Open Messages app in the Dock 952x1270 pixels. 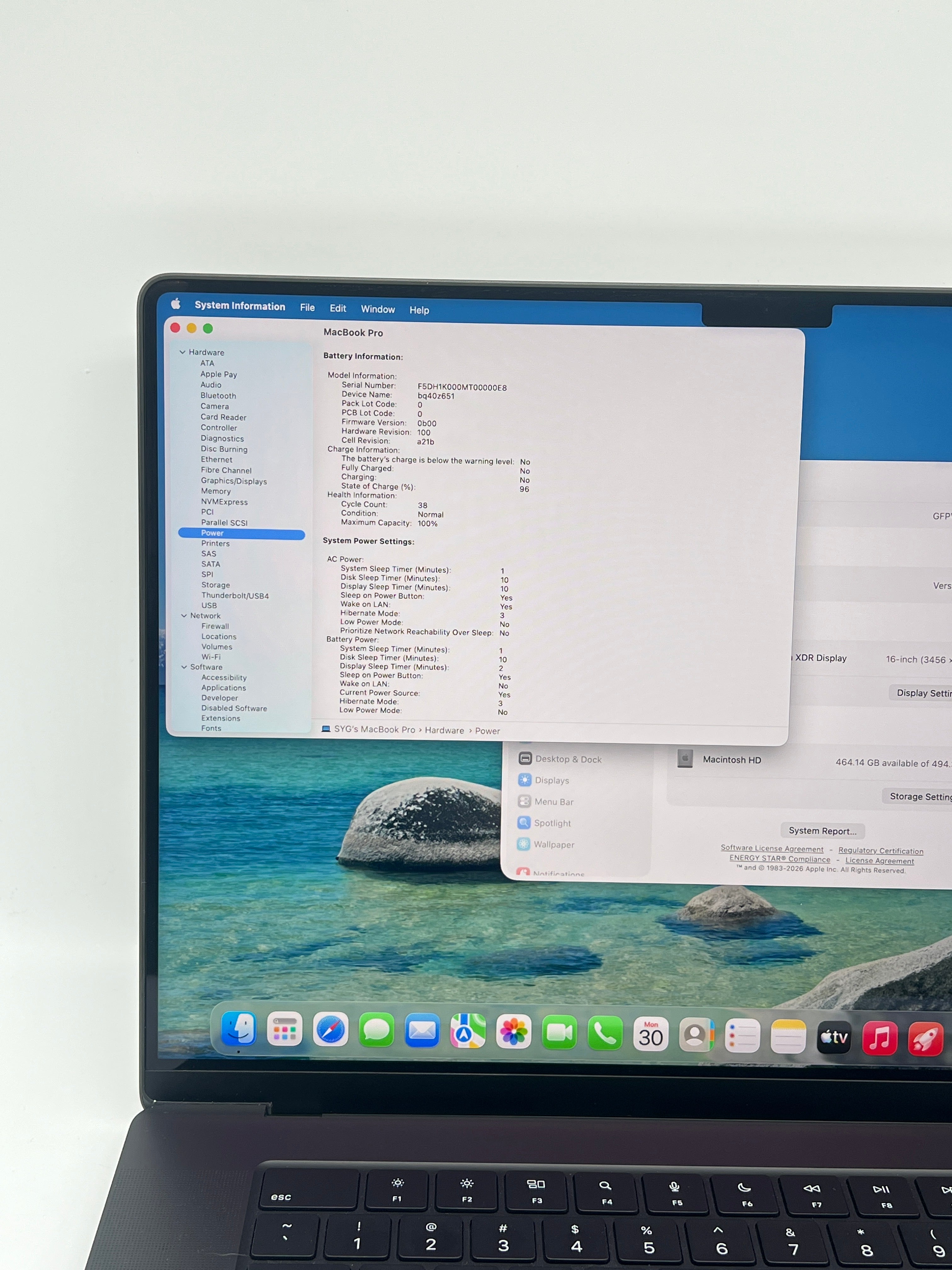[x=377, y=1030]
